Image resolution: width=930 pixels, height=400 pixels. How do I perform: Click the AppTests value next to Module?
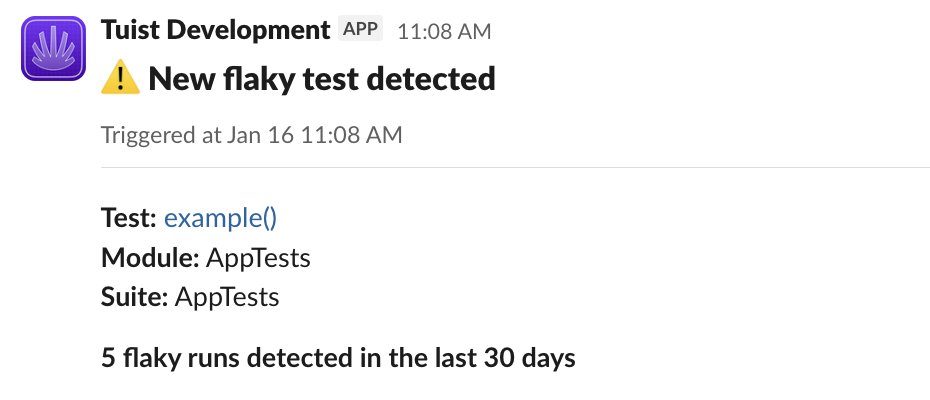(258, 258)
